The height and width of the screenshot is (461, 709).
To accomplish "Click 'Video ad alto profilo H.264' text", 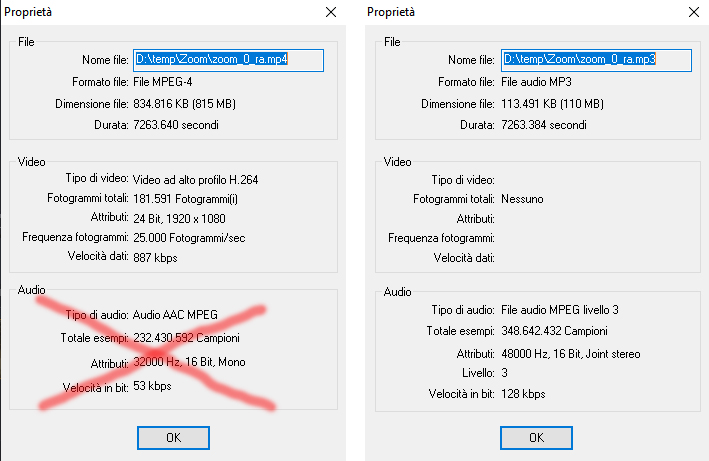I will point(195,180).
